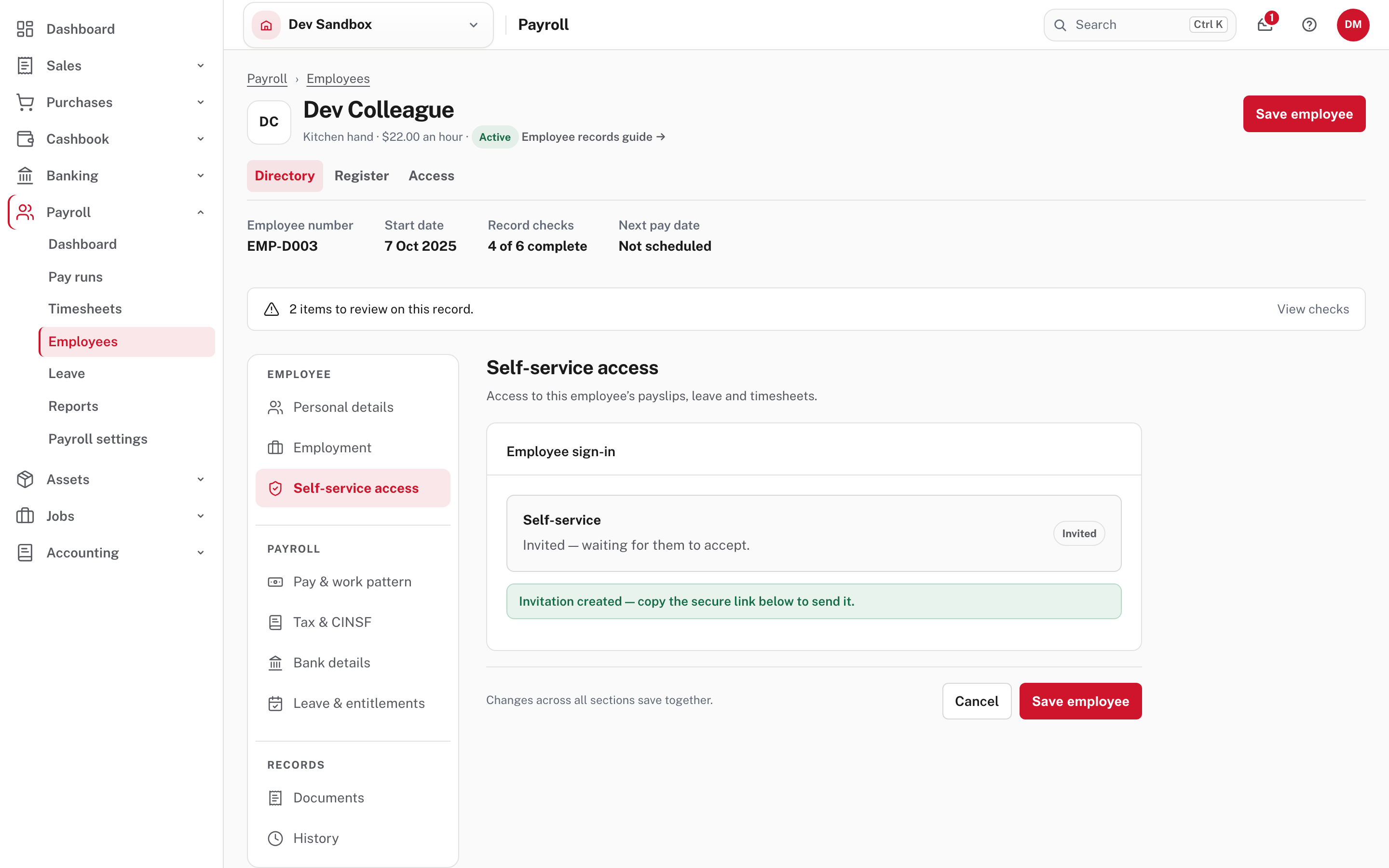Click the Assets box icon
Viewport: 1389px width, 868px height.
coord(25,479)
